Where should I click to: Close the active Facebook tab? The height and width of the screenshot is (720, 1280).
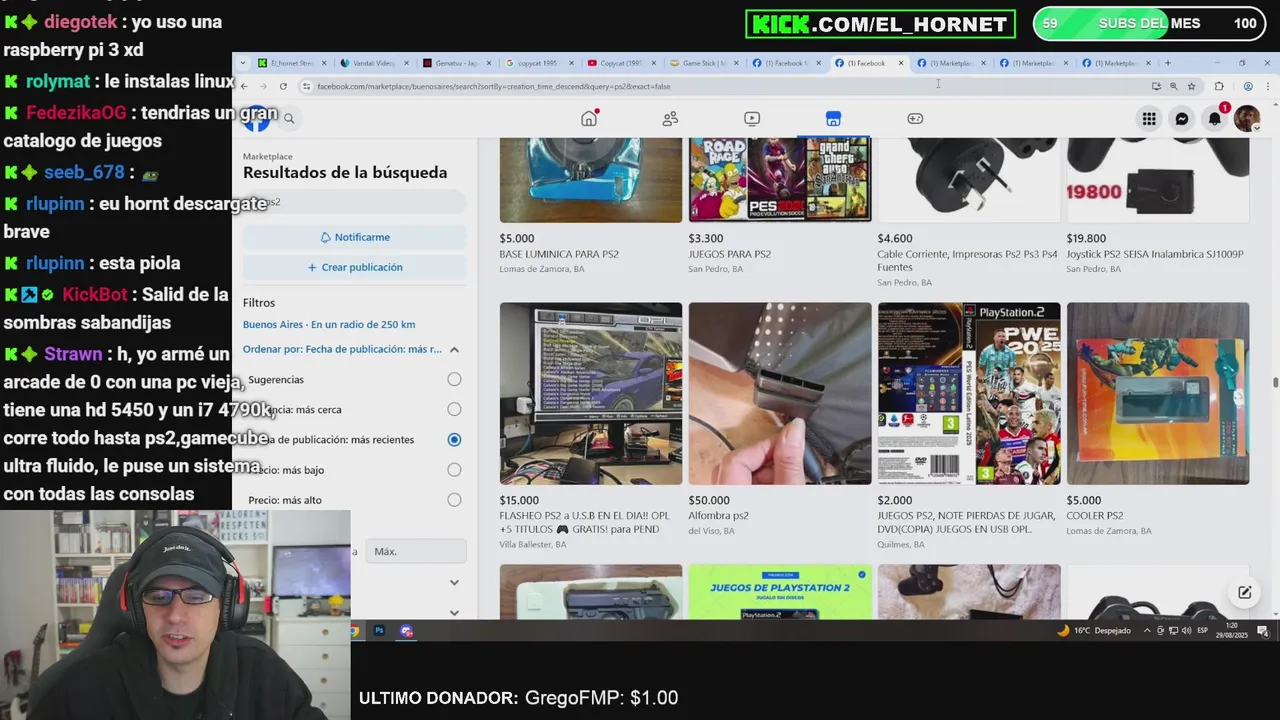[x=901, y=63]
